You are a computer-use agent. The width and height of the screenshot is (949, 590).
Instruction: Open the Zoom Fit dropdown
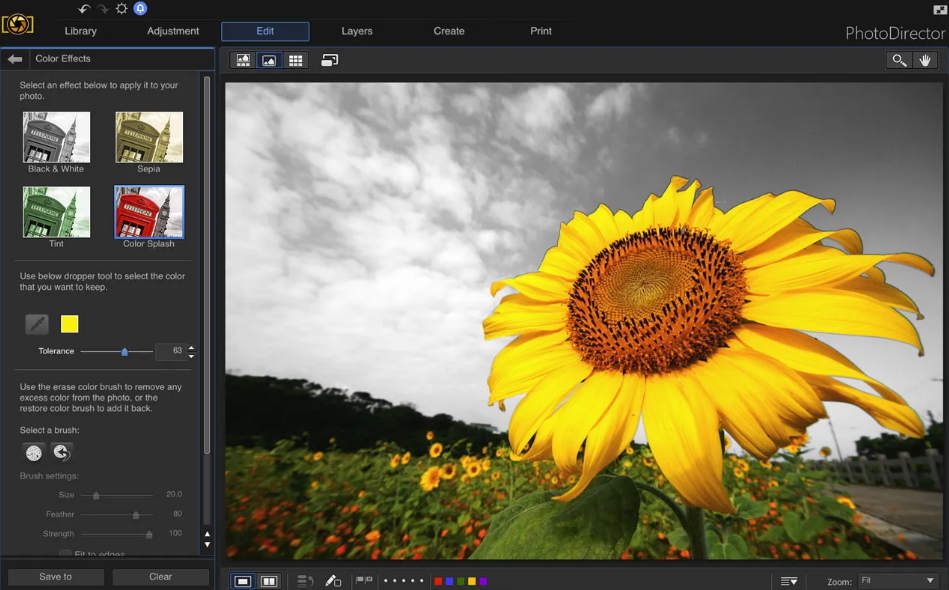(898, 580)
